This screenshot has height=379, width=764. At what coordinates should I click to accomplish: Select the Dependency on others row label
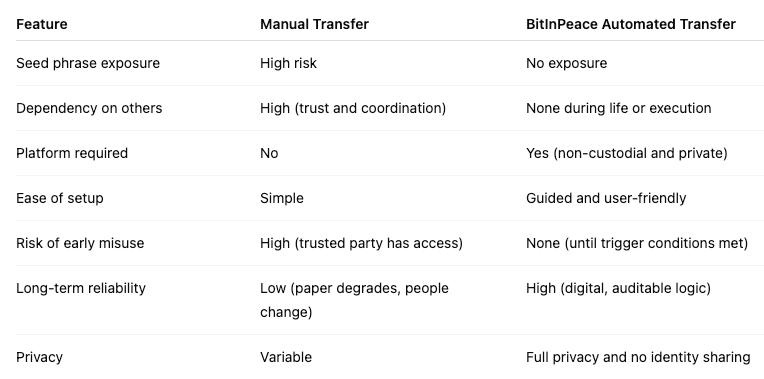(89, 108)
